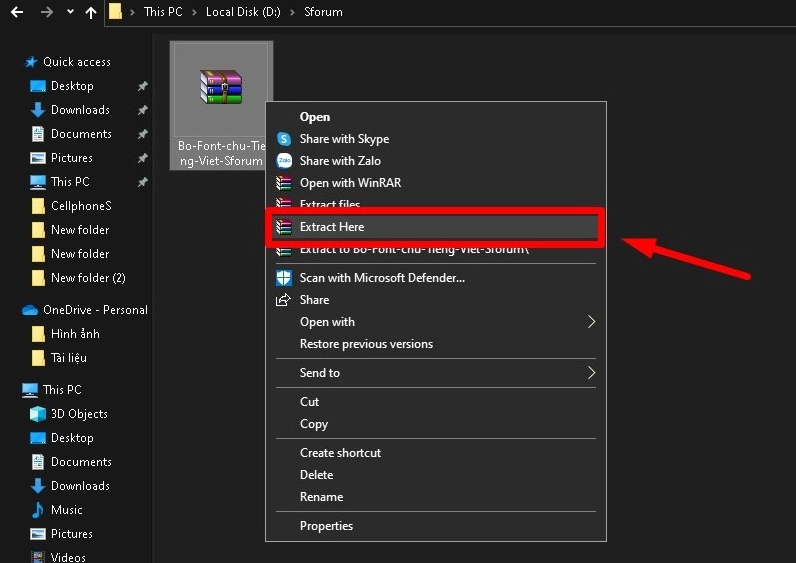796x563 pixels.
Task: Click the Downloads arrow icon under This PC
Action: (x=38, y=486)
